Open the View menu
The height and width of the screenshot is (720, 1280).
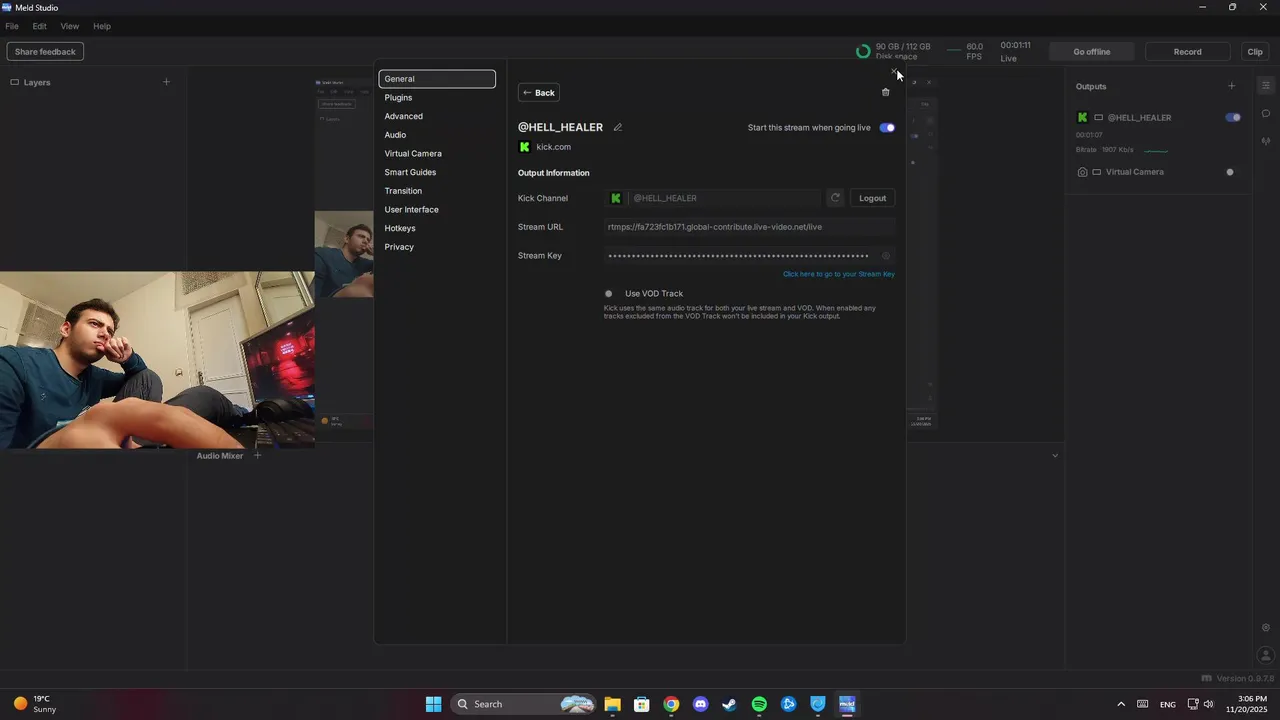click(x=70, y=26)
